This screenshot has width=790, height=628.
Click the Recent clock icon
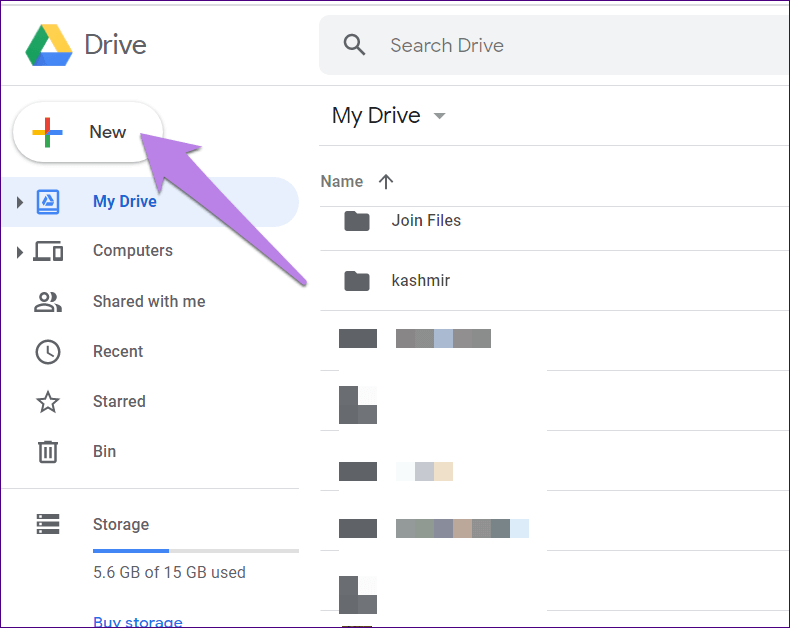tap(48, 352)
